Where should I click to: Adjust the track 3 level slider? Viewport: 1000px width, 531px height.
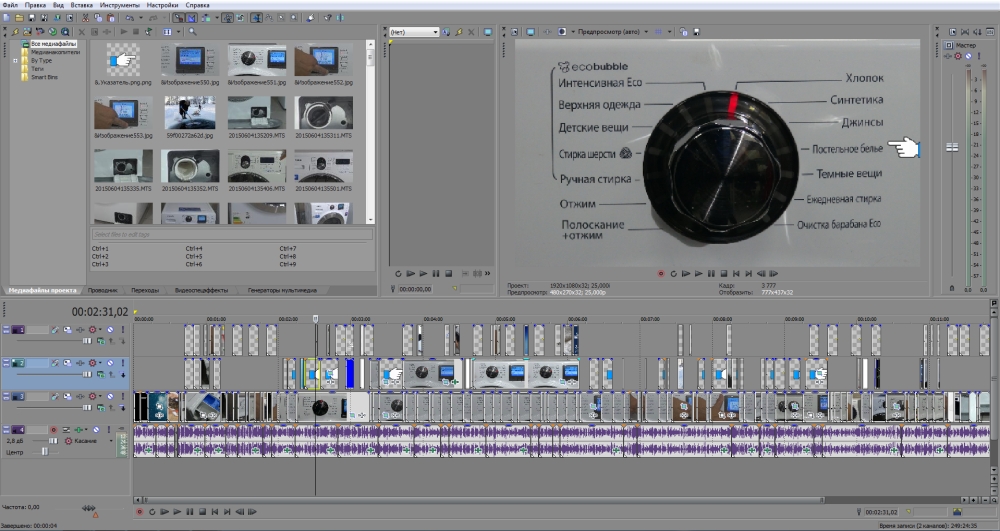87,407
